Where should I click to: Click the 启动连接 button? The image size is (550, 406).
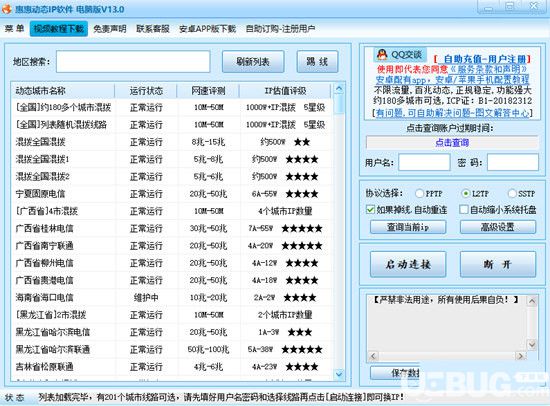pos(408,264)
